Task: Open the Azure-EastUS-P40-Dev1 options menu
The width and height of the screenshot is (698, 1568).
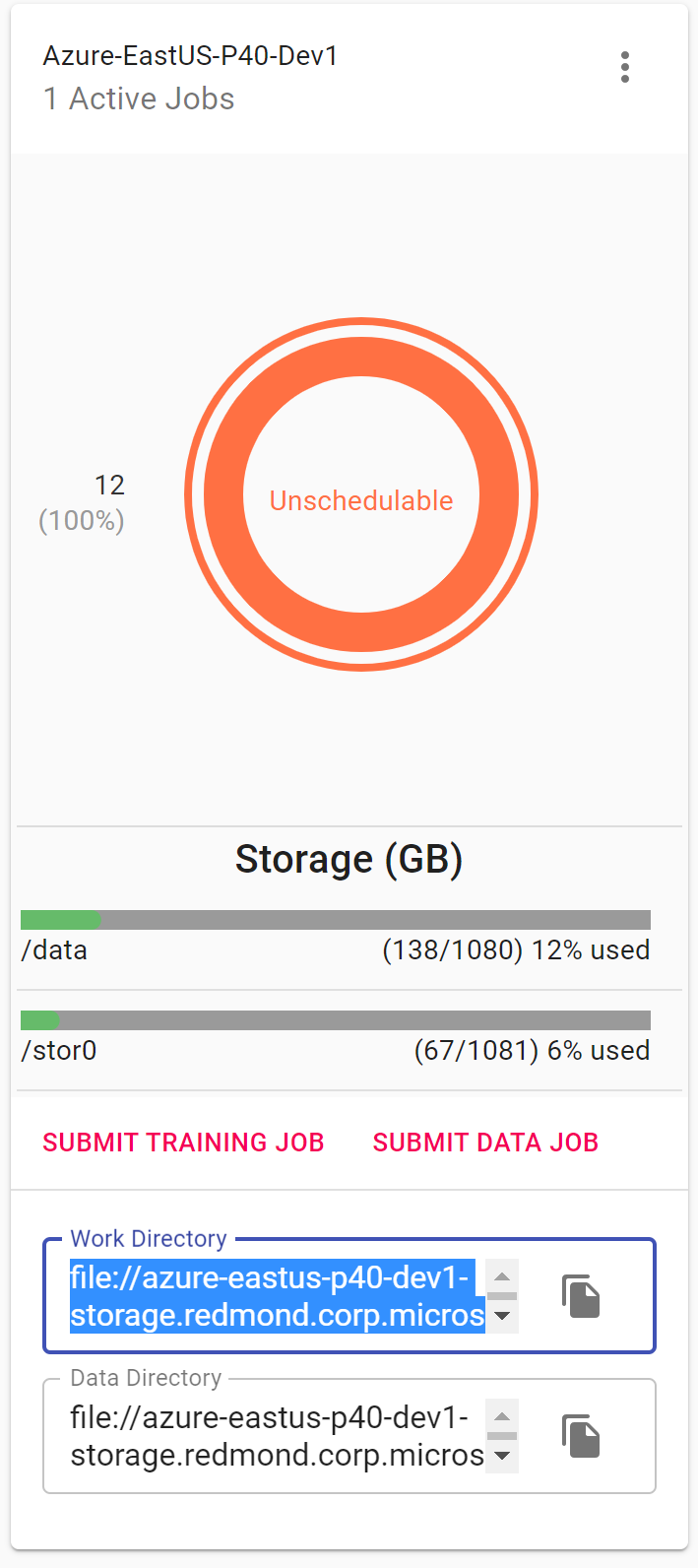Action: click(625, 67)
